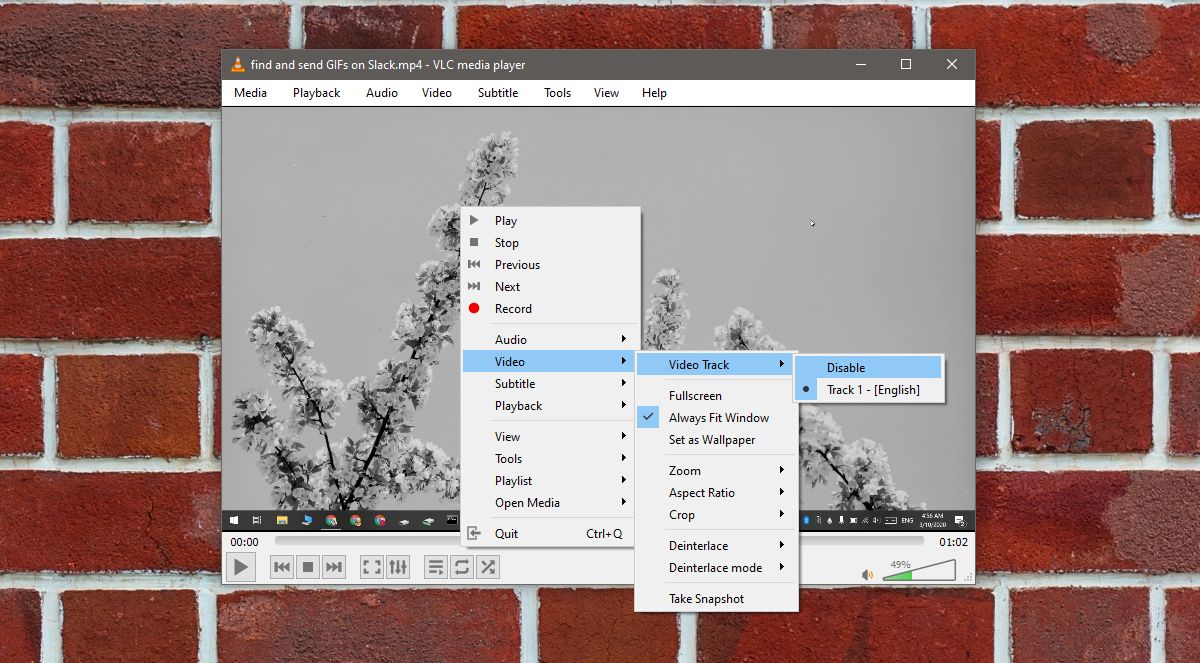
Task: Click the total duration label 01:02
Action: point(953,542)
